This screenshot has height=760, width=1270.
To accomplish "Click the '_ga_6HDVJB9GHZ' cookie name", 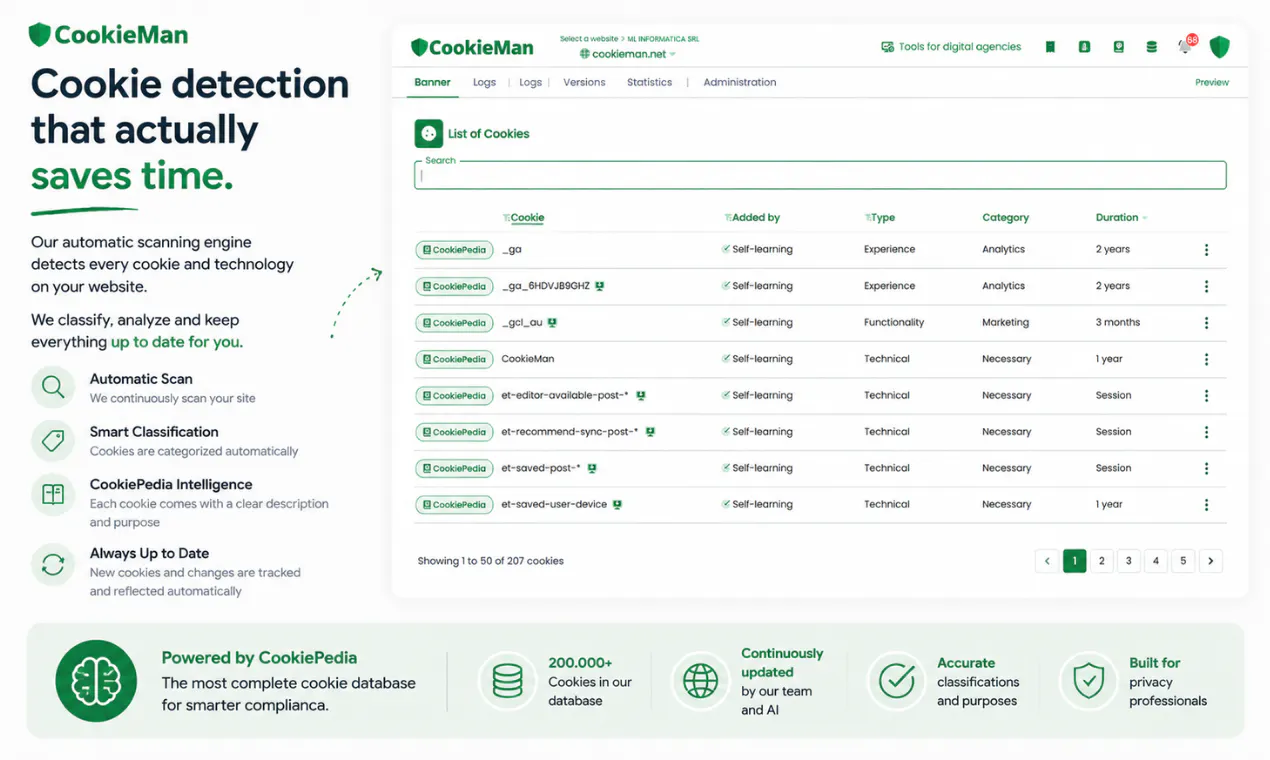I will 545,286.
